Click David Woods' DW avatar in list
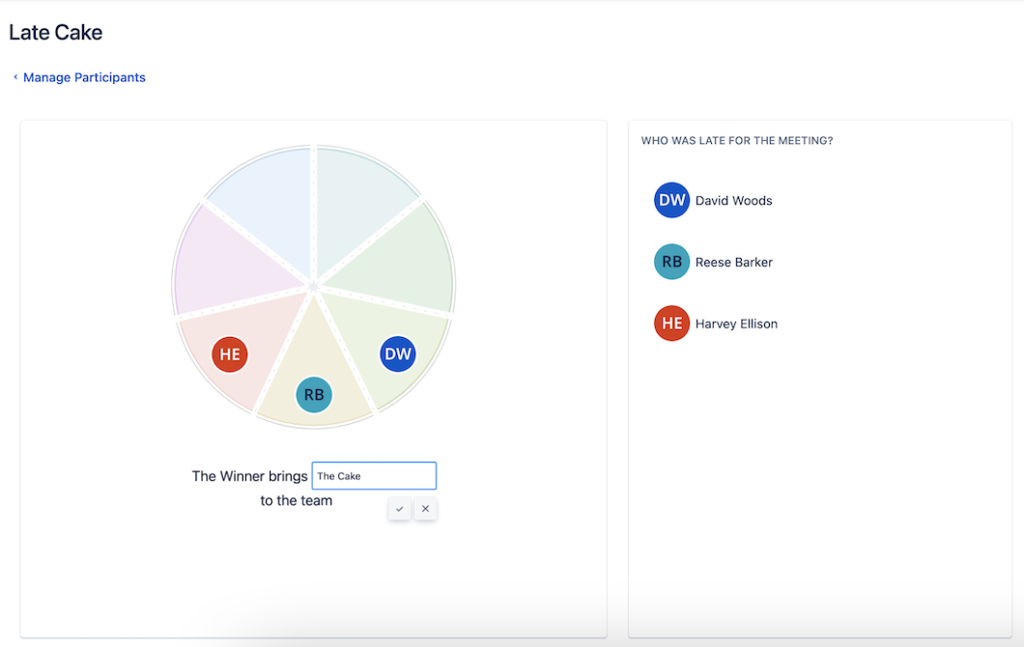This screenshot has height=647, width=1024. click(x=672, y=200)
